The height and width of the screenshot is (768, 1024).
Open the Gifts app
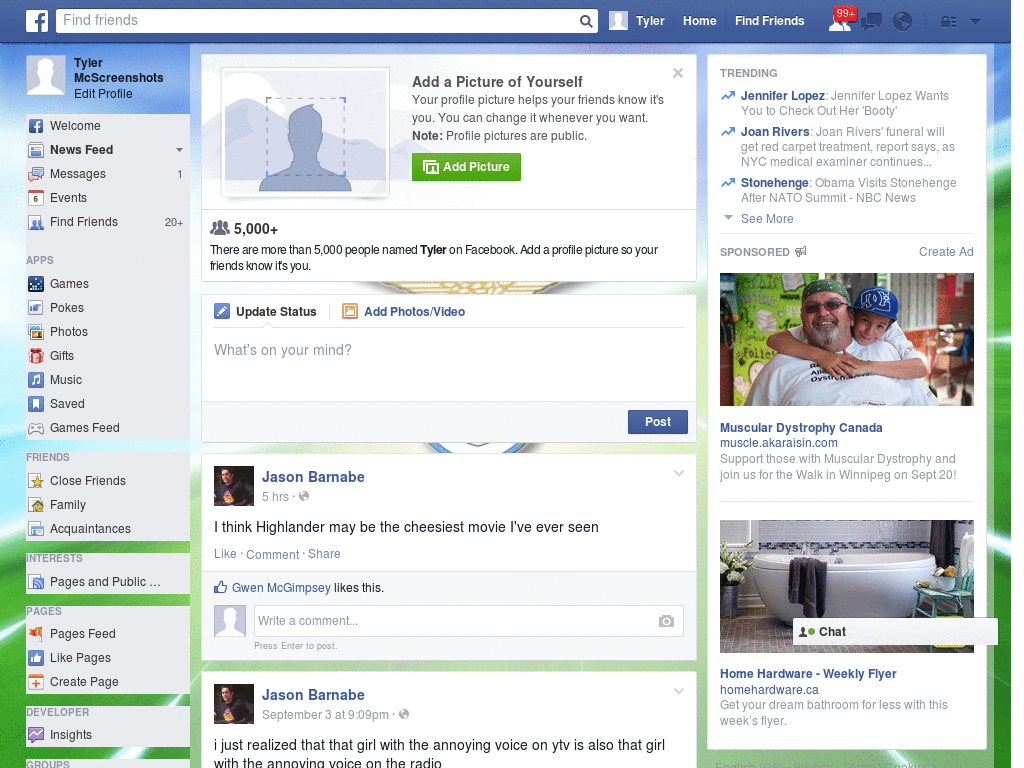[x=108, y=356]
